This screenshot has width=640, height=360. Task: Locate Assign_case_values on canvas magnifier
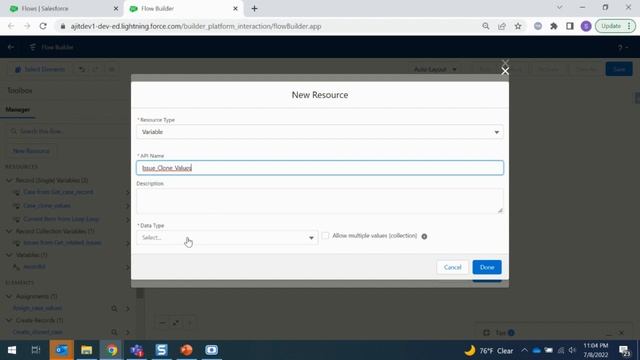pos(114,309)
